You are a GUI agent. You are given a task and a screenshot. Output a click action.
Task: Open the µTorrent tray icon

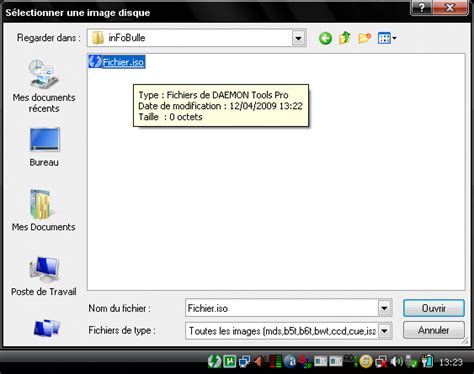(x=230, y=361)
